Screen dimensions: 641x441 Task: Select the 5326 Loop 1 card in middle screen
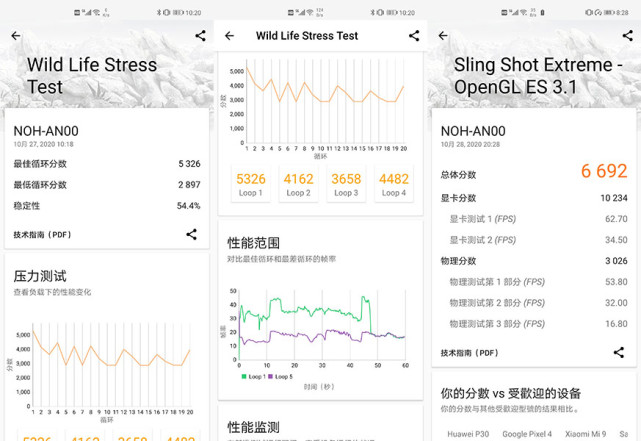pyautogui.click(x=251, y=184)
